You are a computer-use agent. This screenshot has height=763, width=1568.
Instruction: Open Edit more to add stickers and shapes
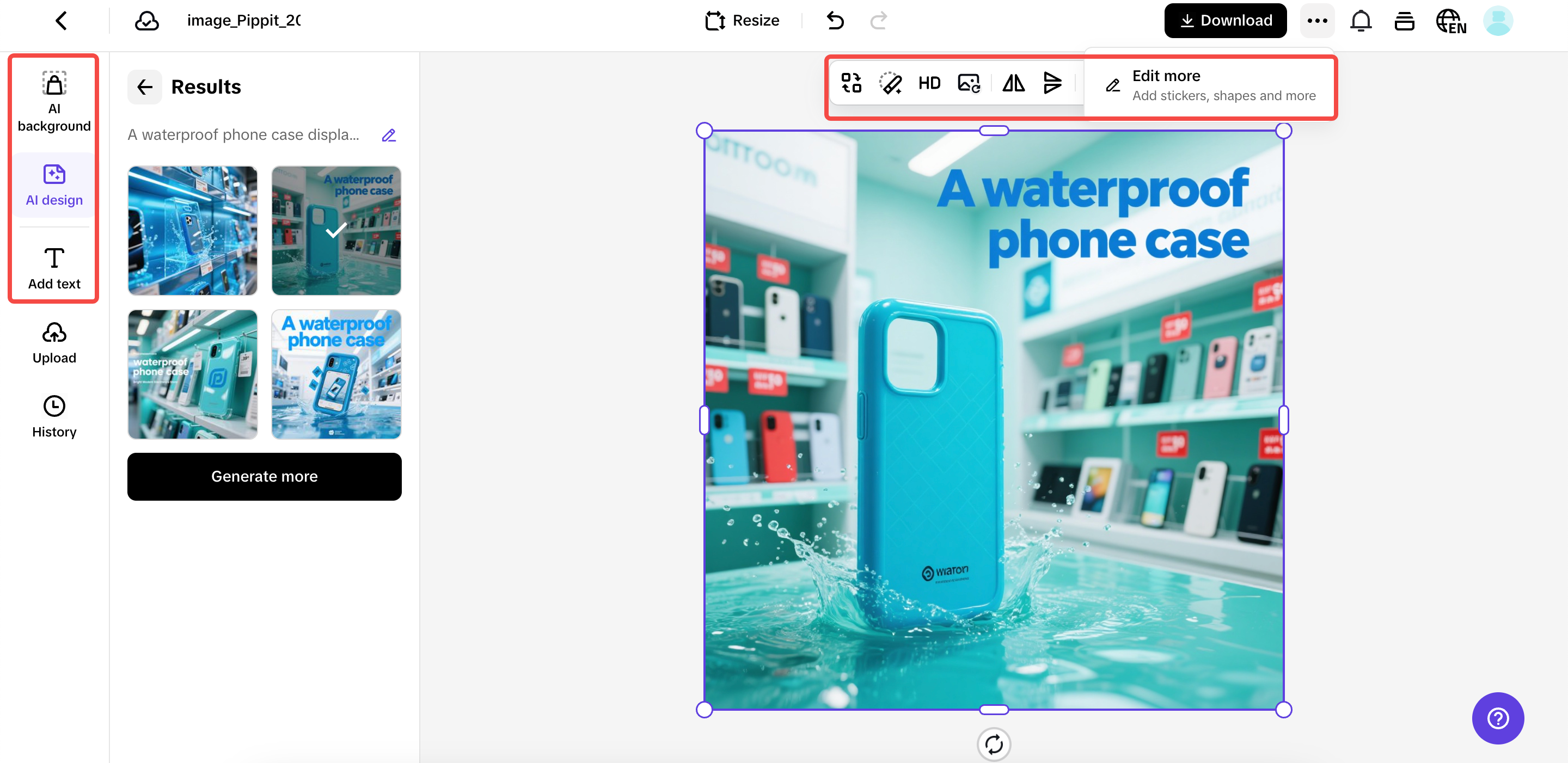(x=1209, y=84)
